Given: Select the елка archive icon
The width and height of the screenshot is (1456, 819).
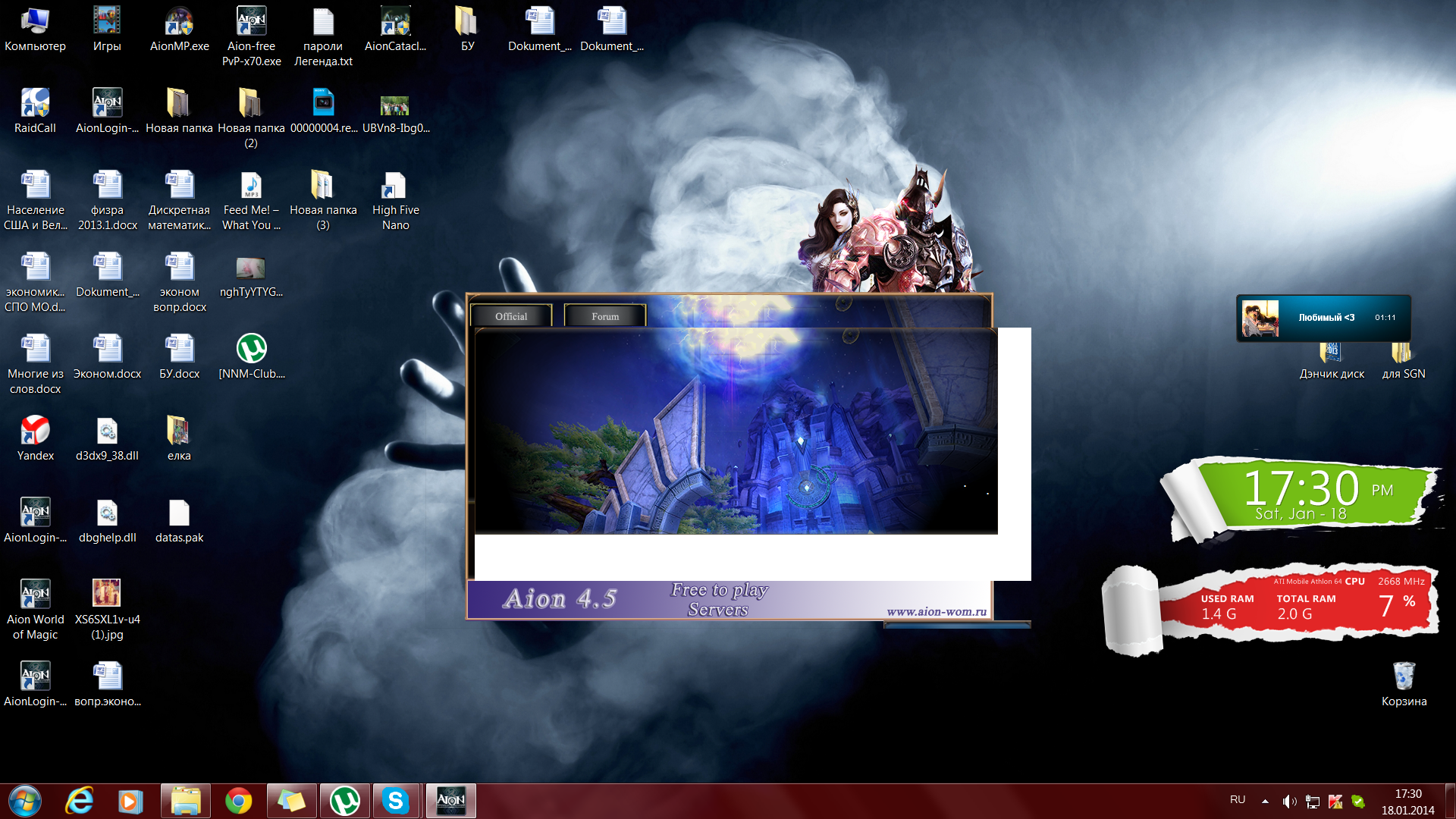Looking at the screenshot, I should pos(180,439).
